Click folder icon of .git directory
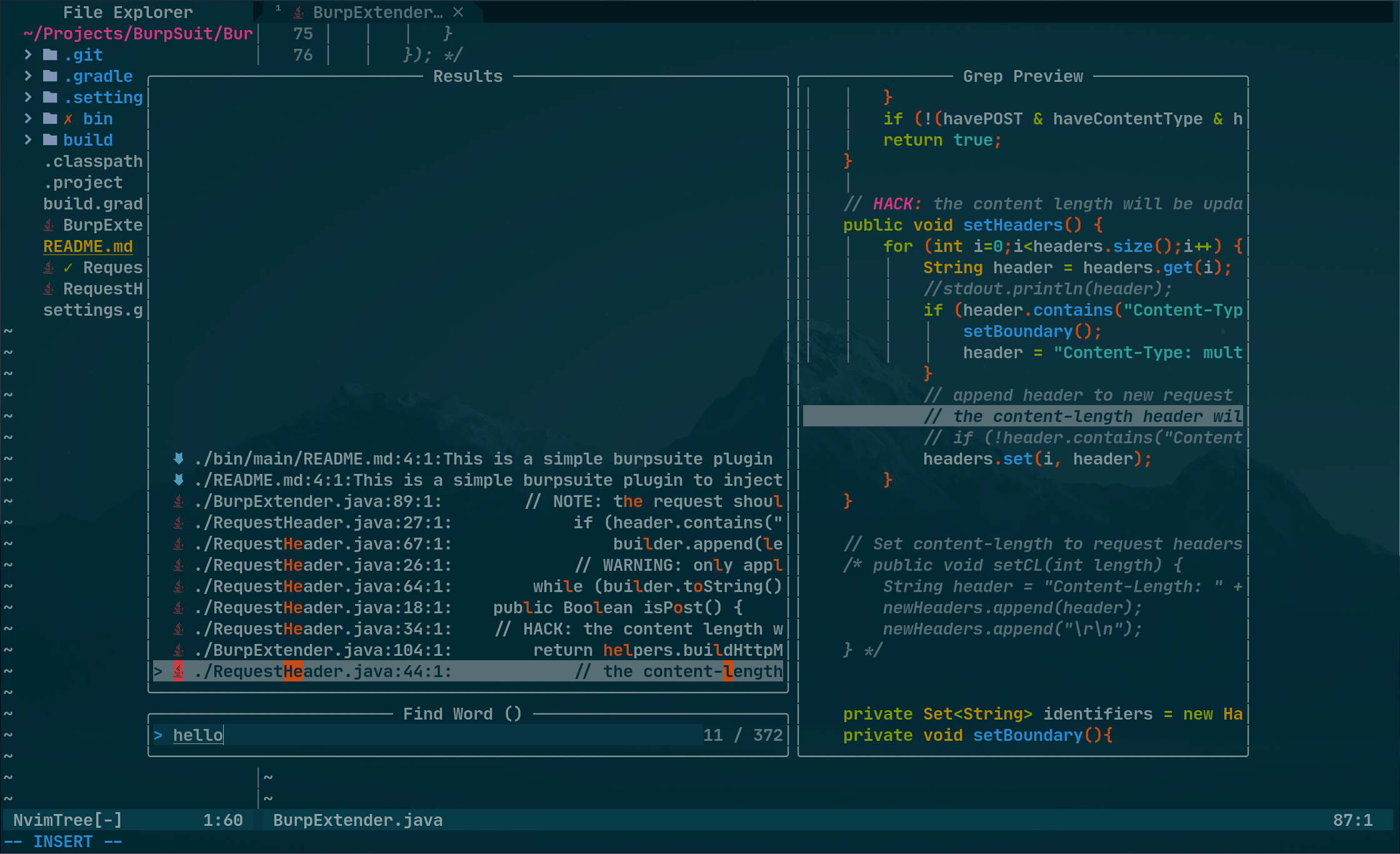 click(x=50, y=55)
